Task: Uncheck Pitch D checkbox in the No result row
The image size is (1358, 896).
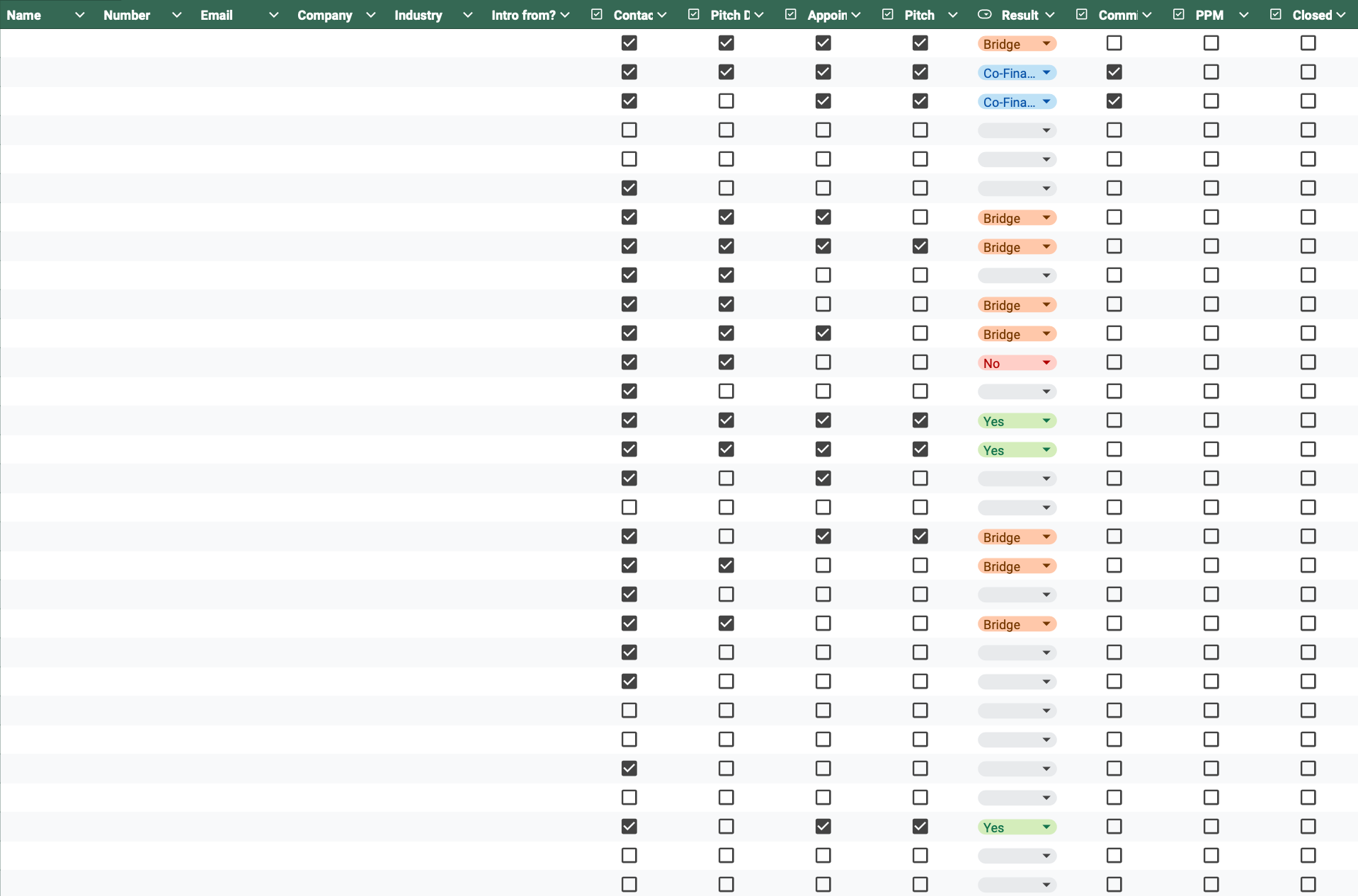Action: (x=726, y=362)
